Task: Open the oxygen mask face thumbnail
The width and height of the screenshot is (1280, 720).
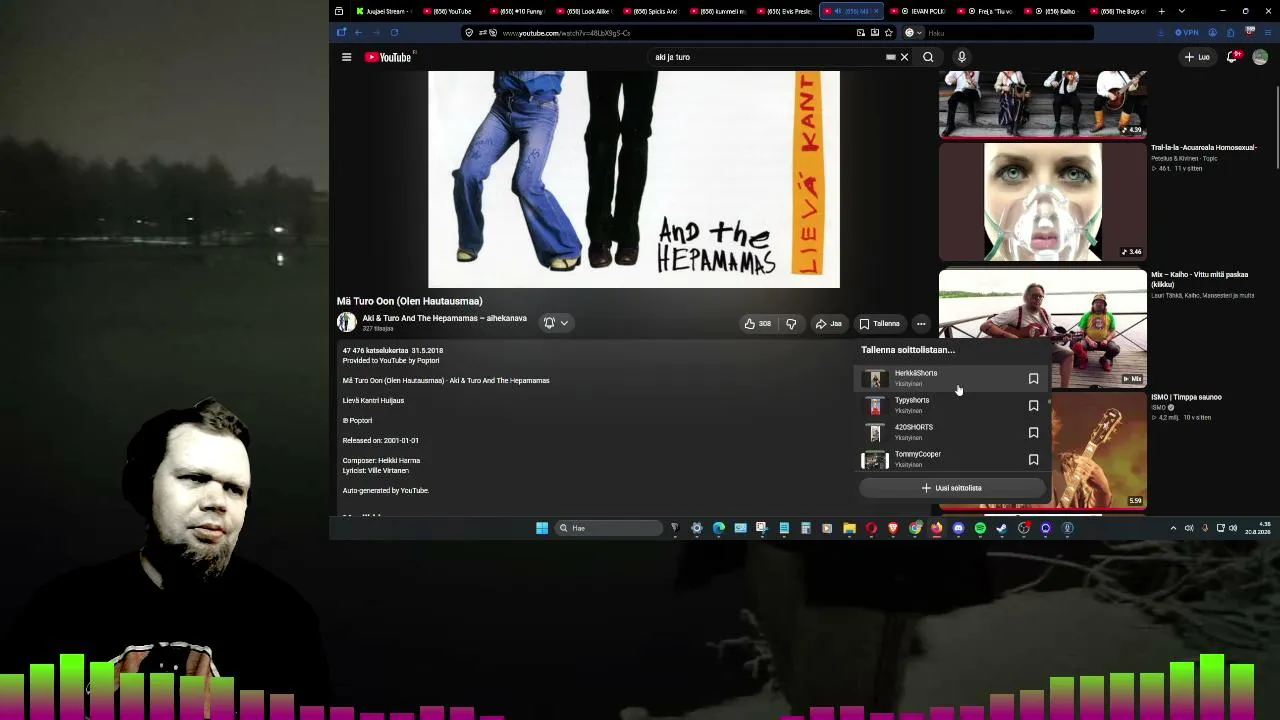Action: pos(1043,201)
